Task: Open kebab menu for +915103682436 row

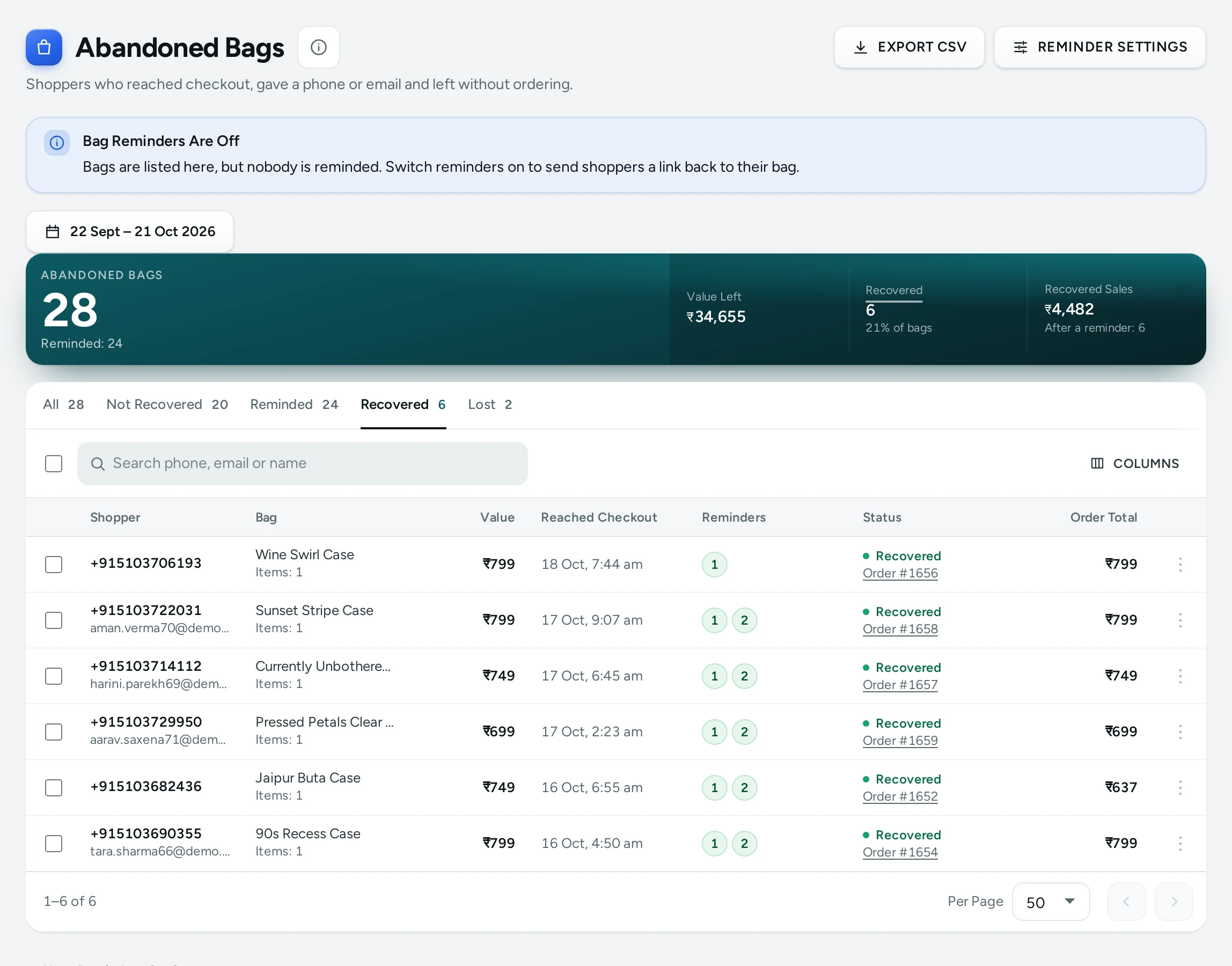Action: pyautogui.click(x=1180, y=787)
